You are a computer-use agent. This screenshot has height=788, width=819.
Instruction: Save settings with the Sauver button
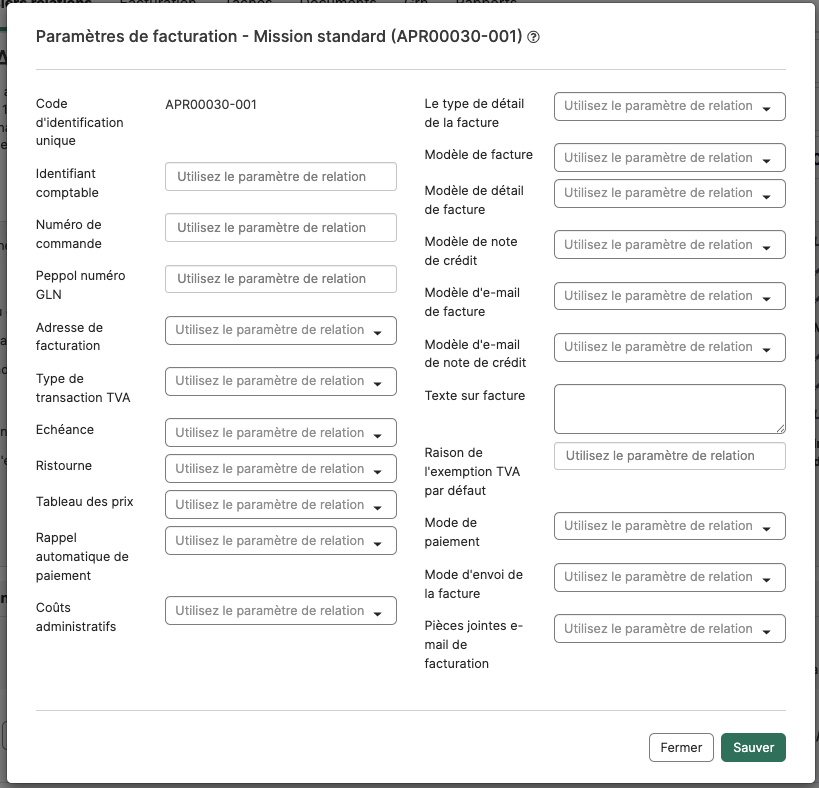point(753,747)
